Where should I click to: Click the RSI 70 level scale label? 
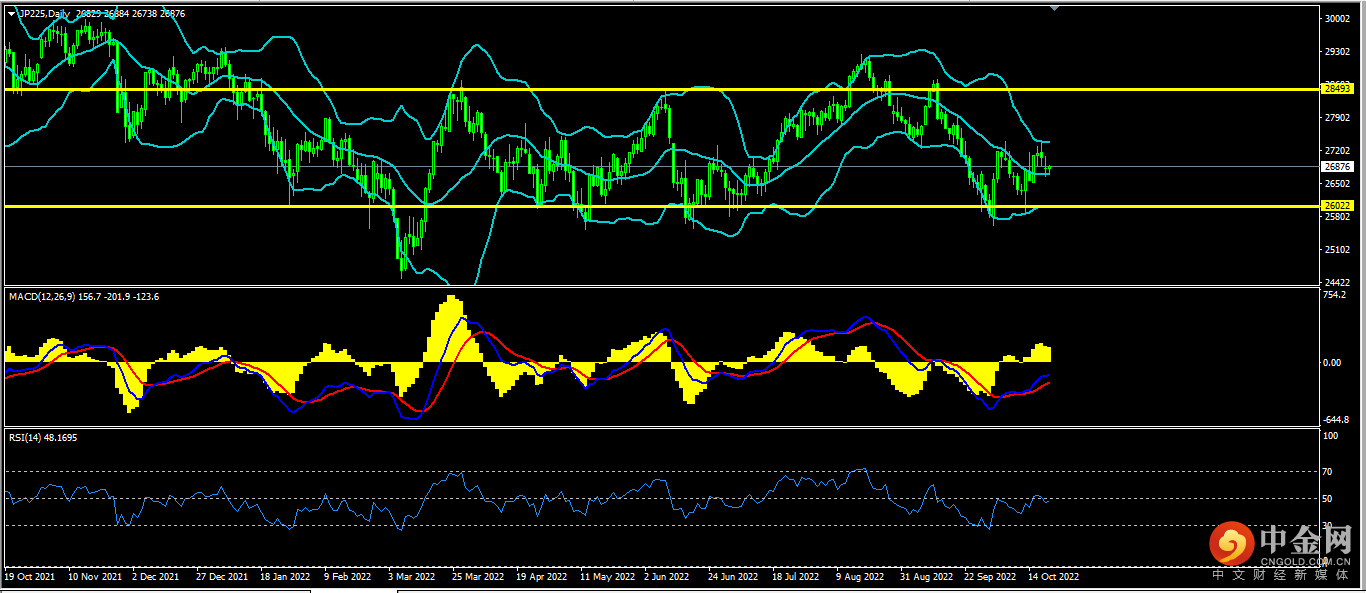1327,471
